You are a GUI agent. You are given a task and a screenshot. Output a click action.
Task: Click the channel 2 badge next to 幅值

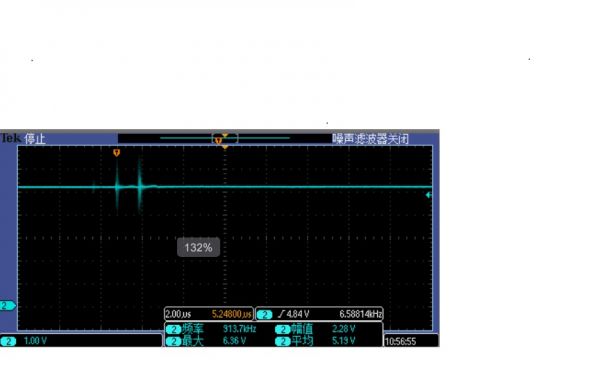tap(283, 329)
